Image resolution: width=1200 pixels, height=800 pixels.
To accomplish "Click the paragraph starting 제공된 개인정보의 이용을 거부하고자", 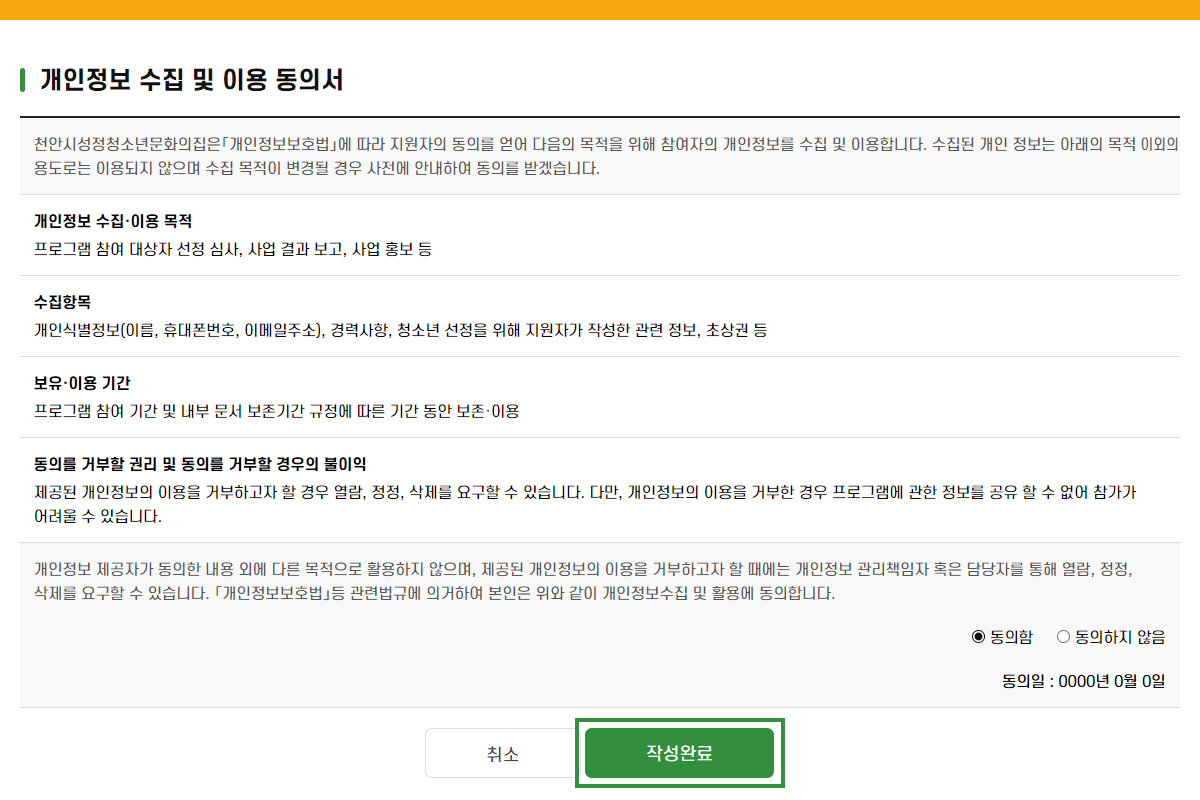I will (585, 505).
